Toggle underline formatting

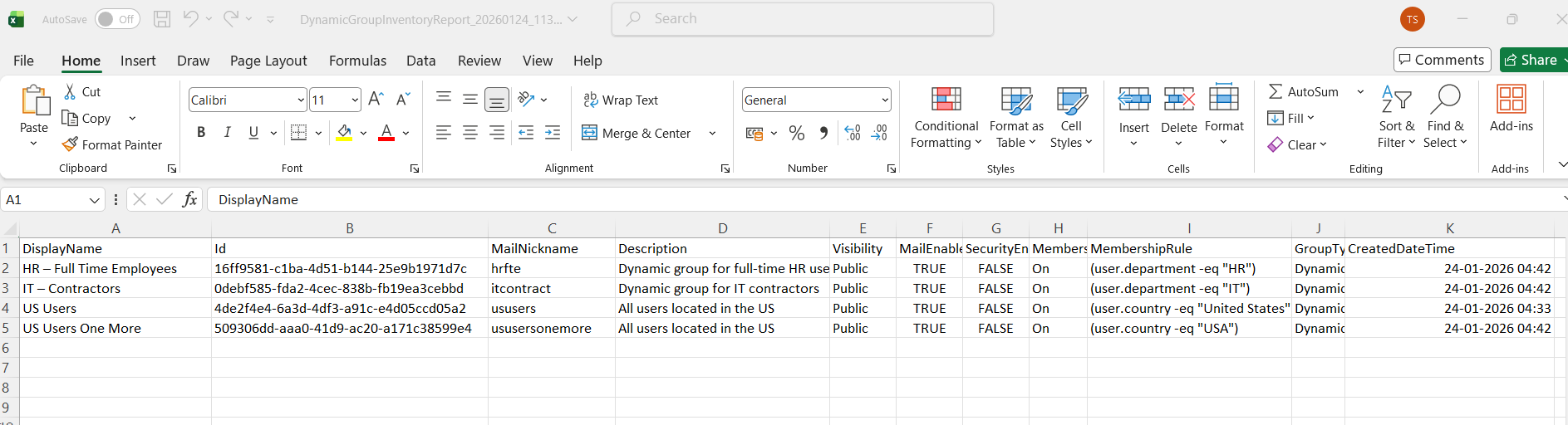(253, 133)
